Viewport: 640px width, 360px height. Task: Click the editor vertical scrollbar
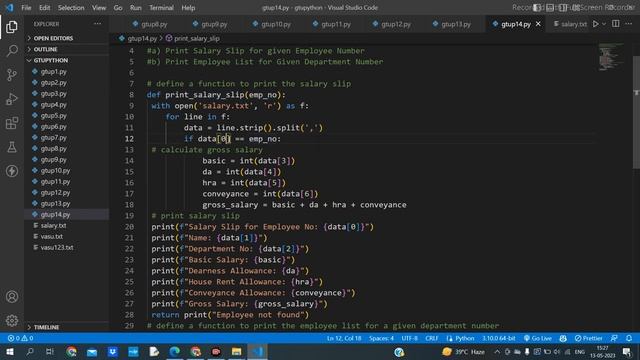pyautogui.click(x=636, y=112)
